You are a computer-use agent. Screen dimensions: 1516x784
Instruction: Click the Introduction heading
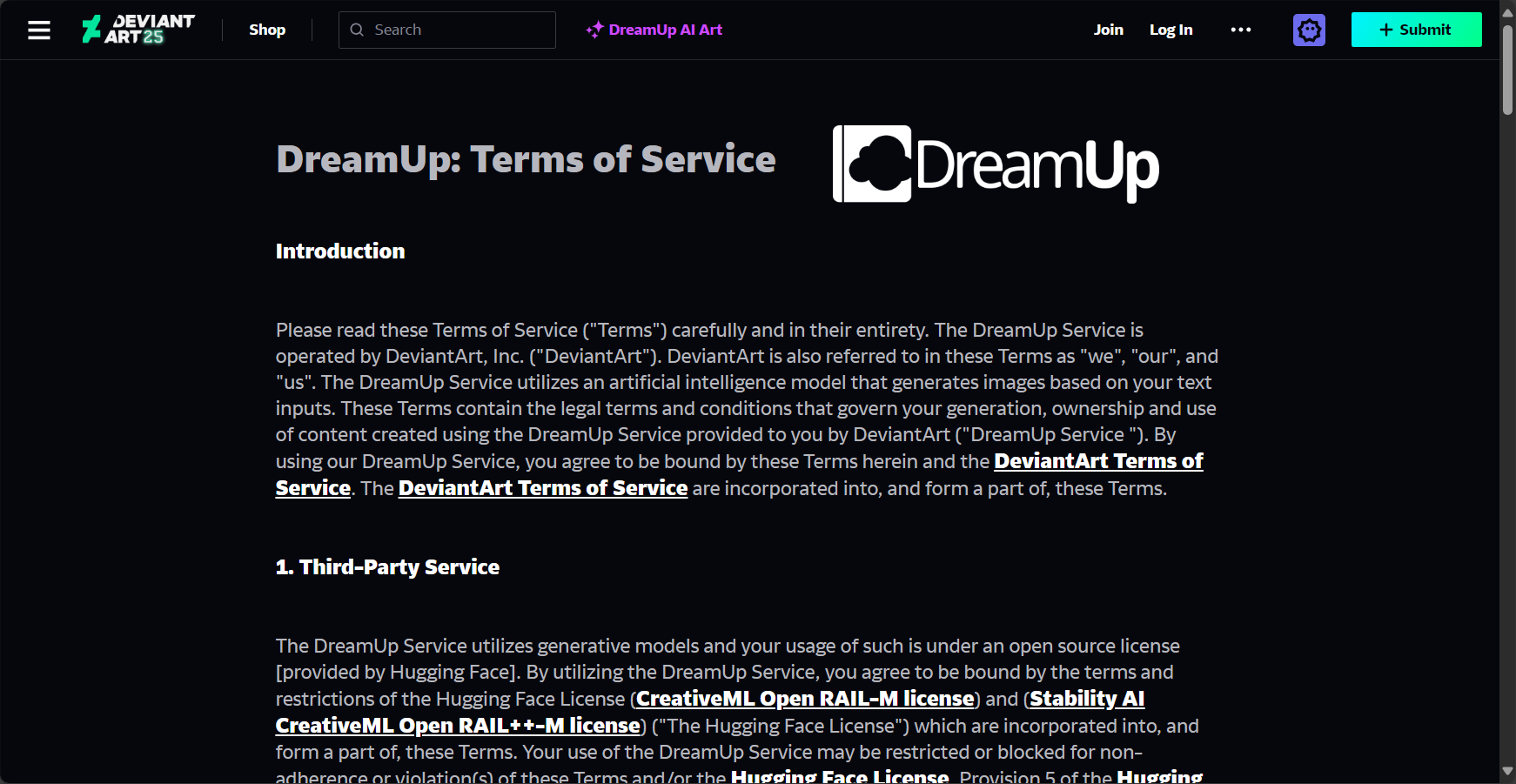point(340,251)
